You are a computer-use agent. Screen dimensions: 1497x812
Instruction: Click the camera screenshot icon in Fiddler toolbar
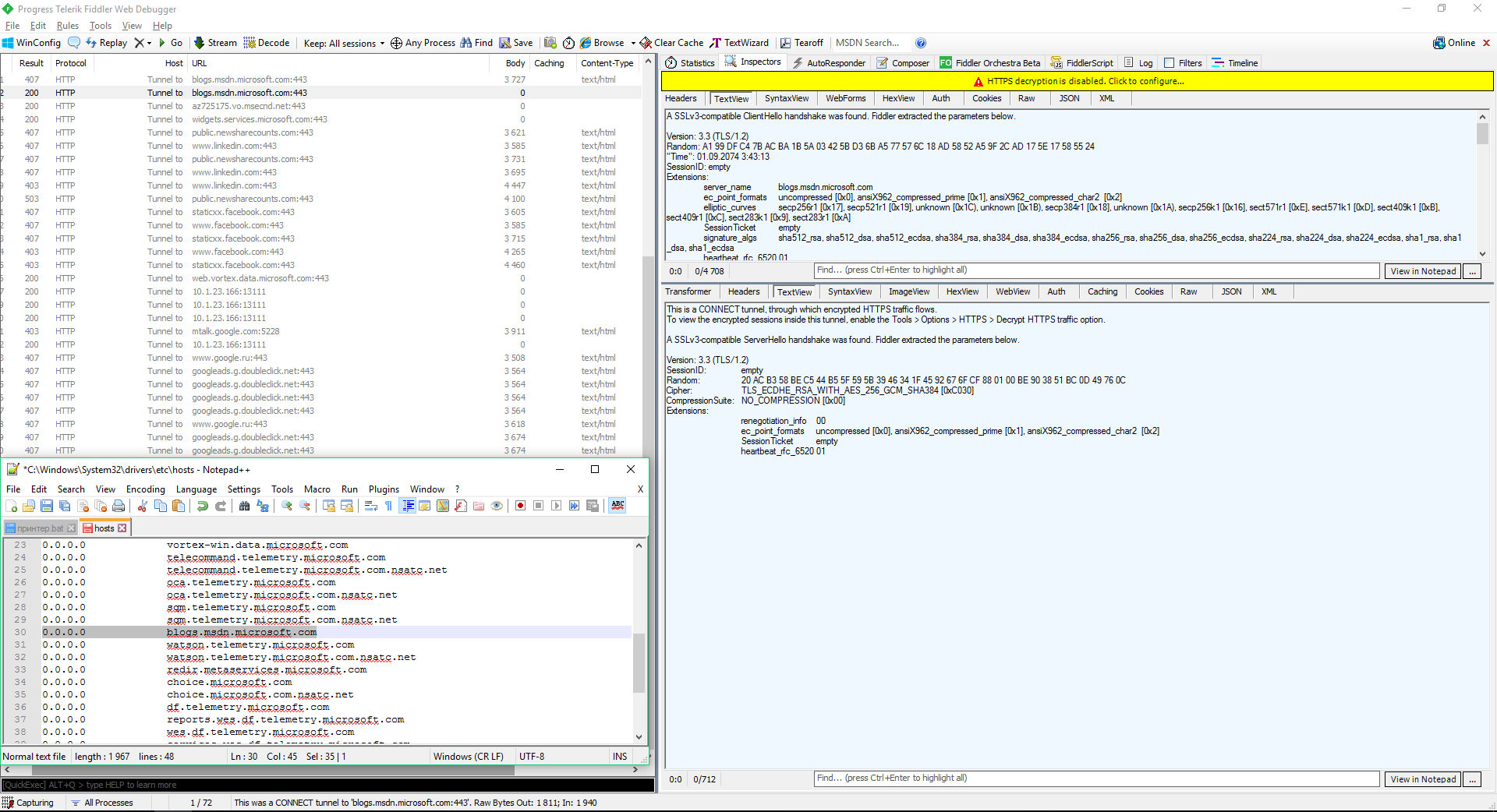click(550, 43)
